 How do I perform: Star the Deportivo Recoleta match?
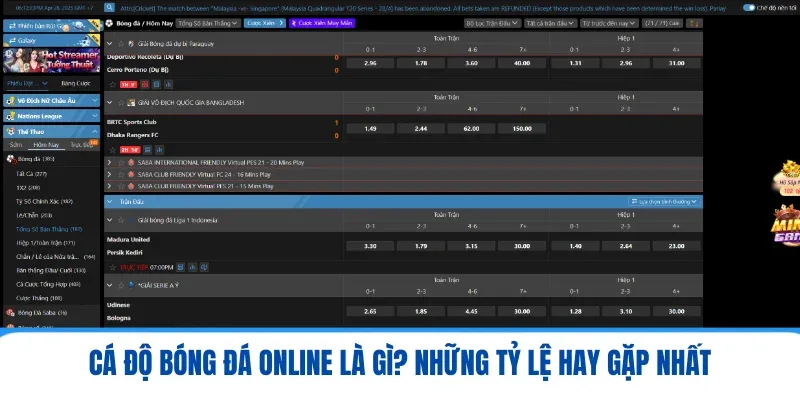113,85
